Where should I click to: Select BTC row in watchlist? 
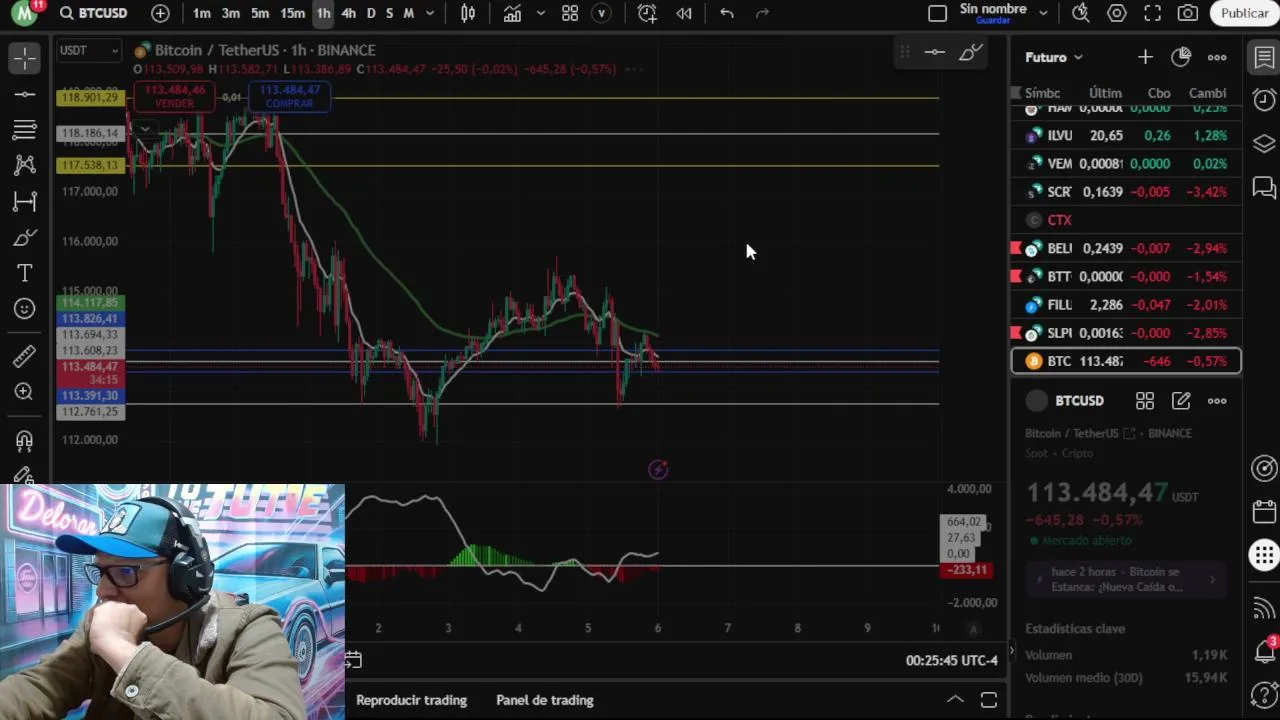pyautogui.click(x=1126, y=361)
